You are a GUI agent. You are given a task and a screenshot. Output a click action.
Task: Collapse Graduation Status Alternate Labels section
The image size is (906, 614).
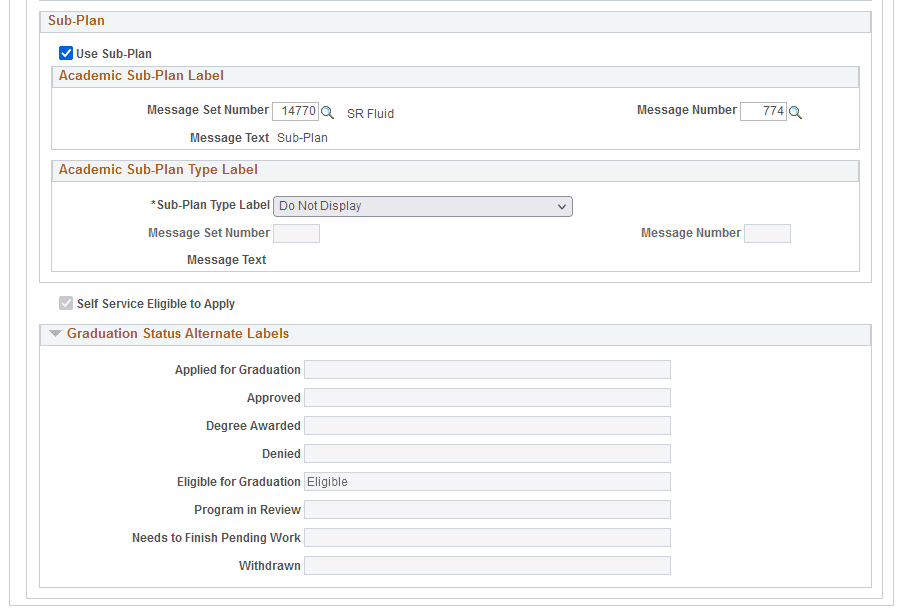coord(55,333)
